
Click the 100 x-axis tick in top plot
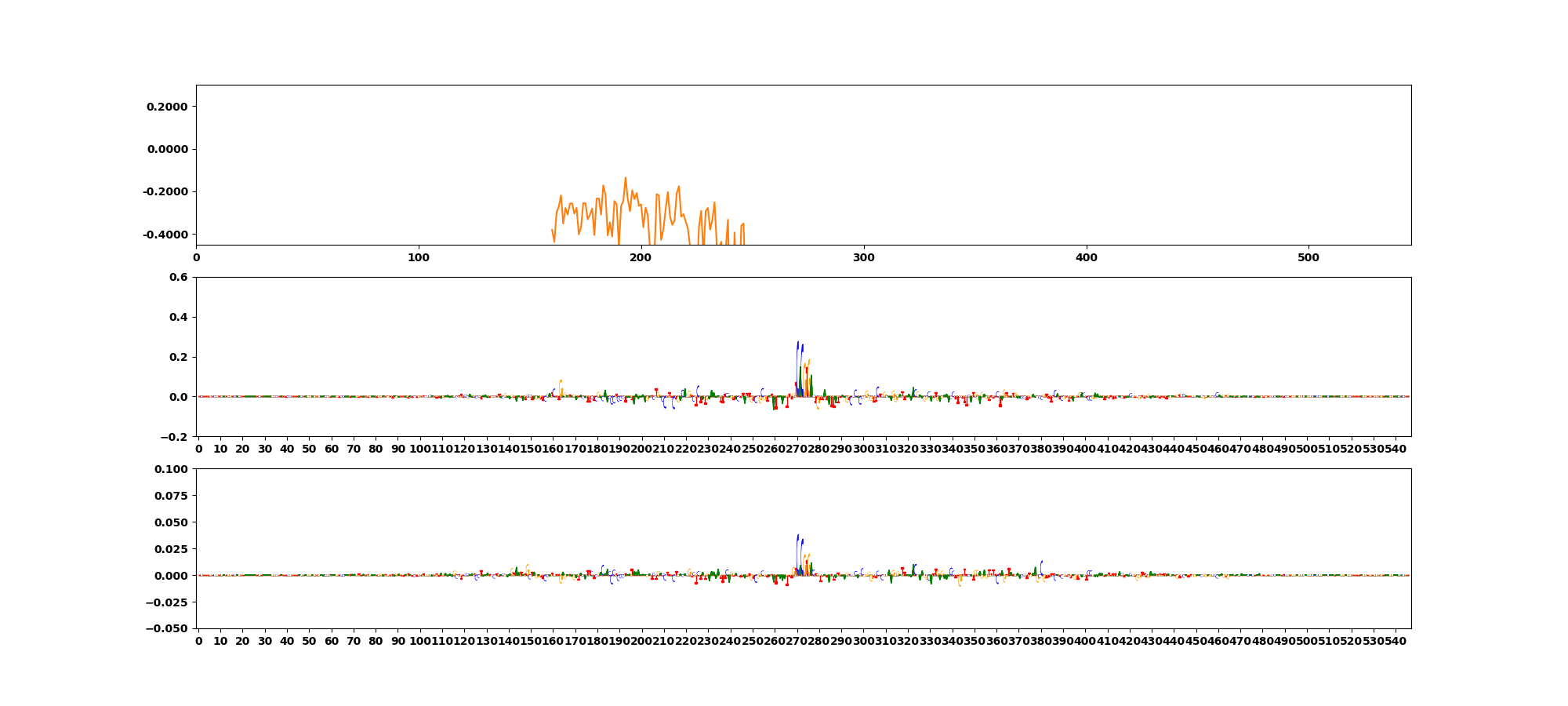[419, 257]
